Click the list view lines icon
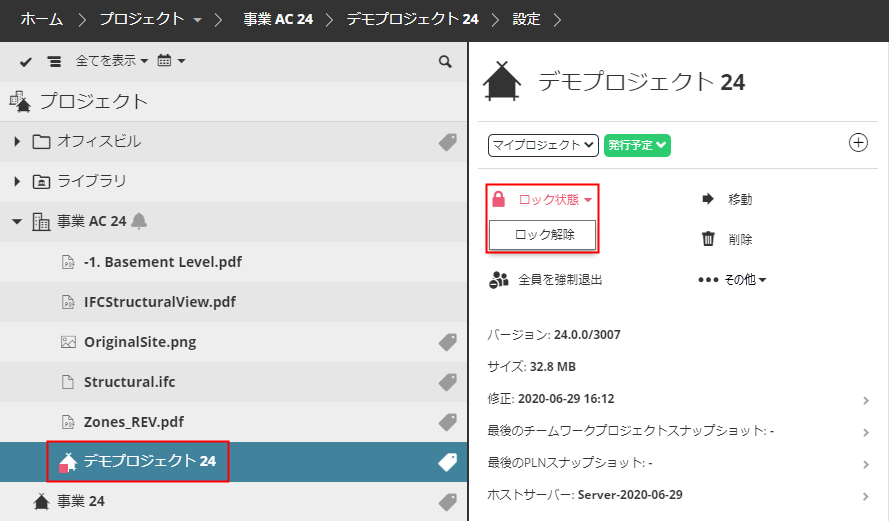The height and width of the screenshot is (521, 889). (54, 62)
